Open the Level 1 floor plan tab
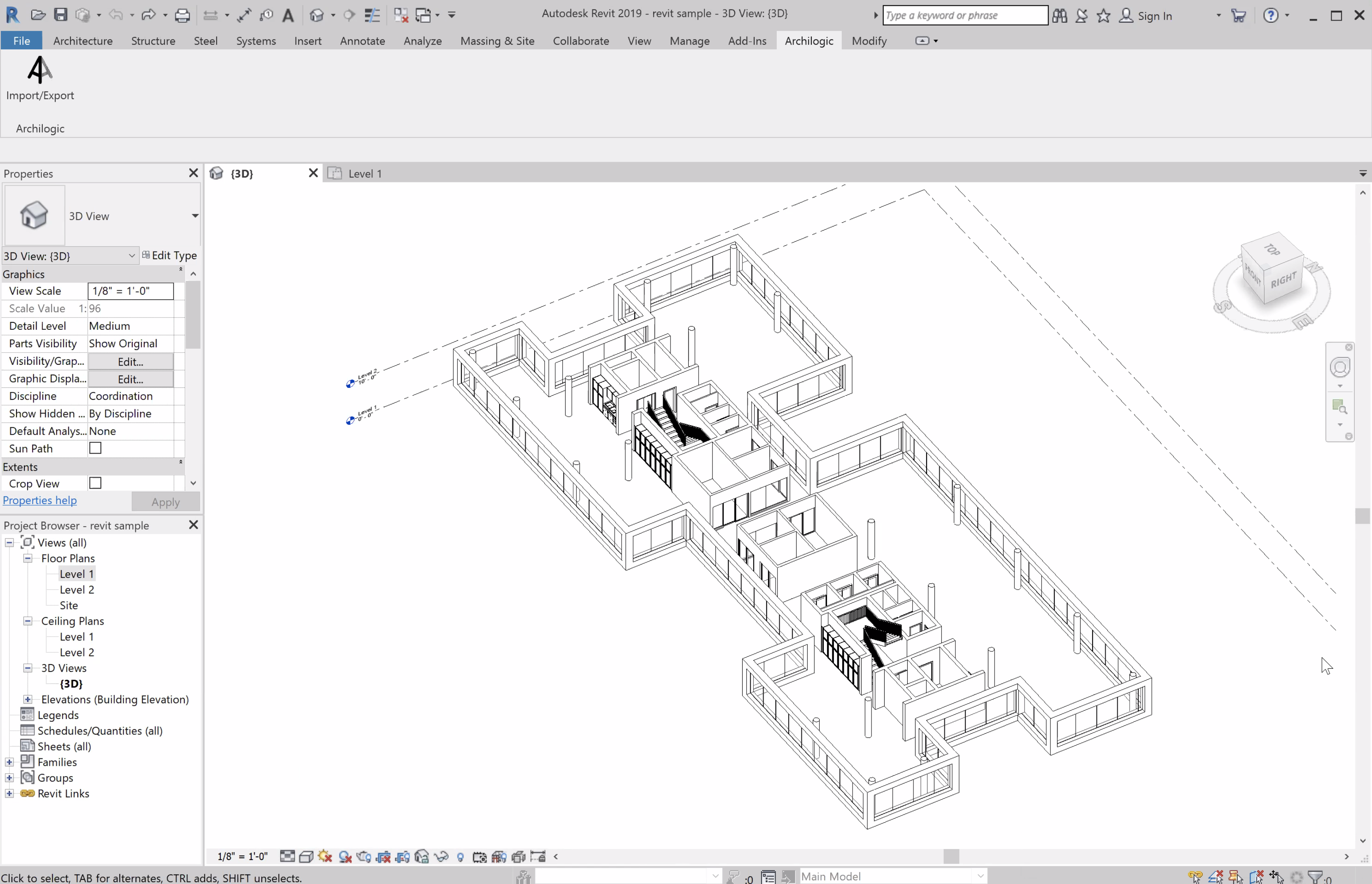Viewport: 1372px width, 884px height. pyautogui.click(x=366, y=173)
